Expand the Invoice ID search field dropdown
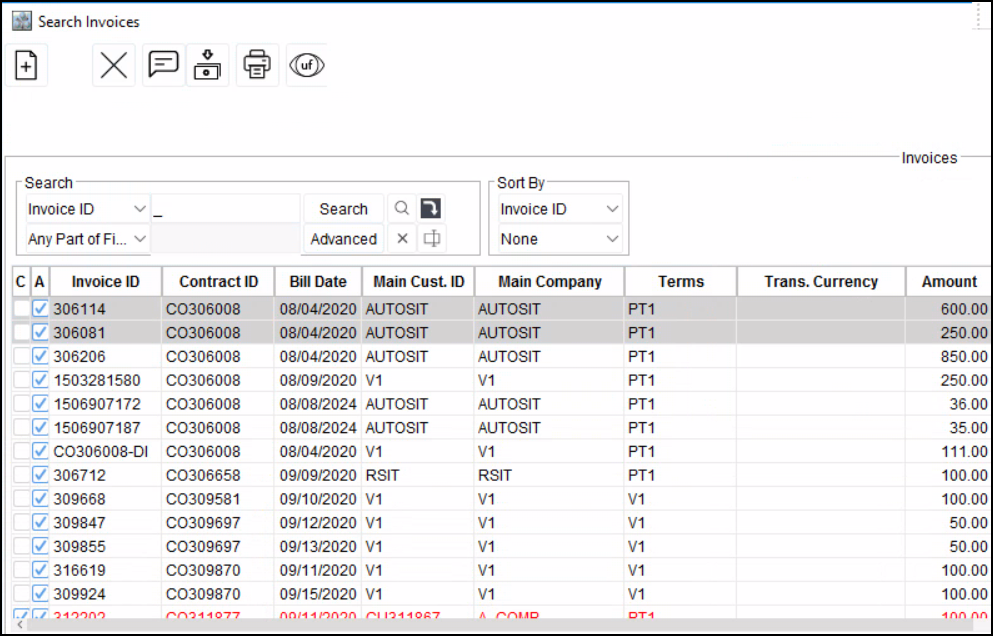 pyautogui.click(x=138, y=209)
